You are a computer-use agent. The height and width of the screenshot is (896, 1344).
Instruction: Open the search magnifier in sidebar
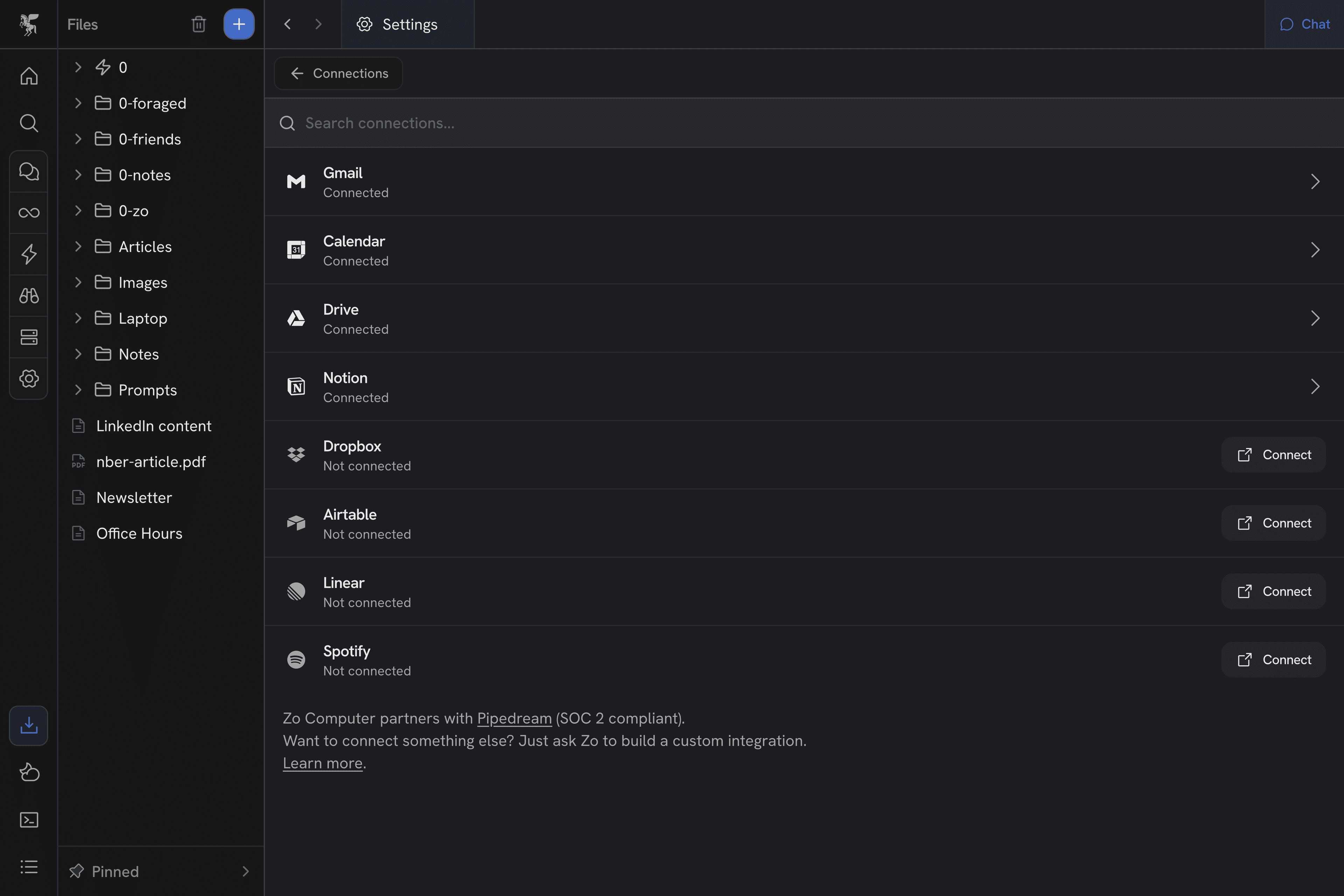tap(29, 123)
